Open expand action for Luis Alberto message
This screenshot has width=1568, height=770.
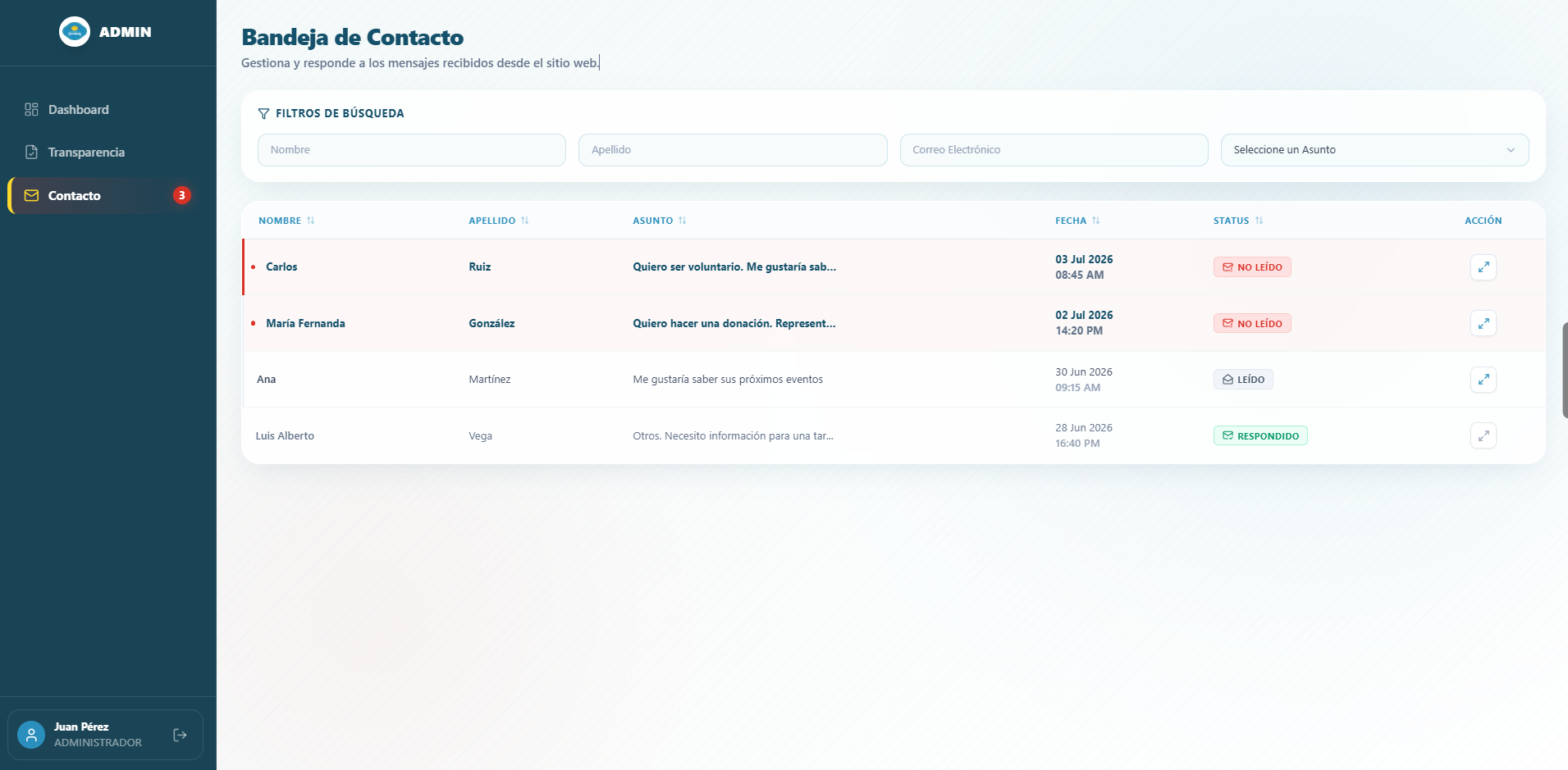point(1483,435)
